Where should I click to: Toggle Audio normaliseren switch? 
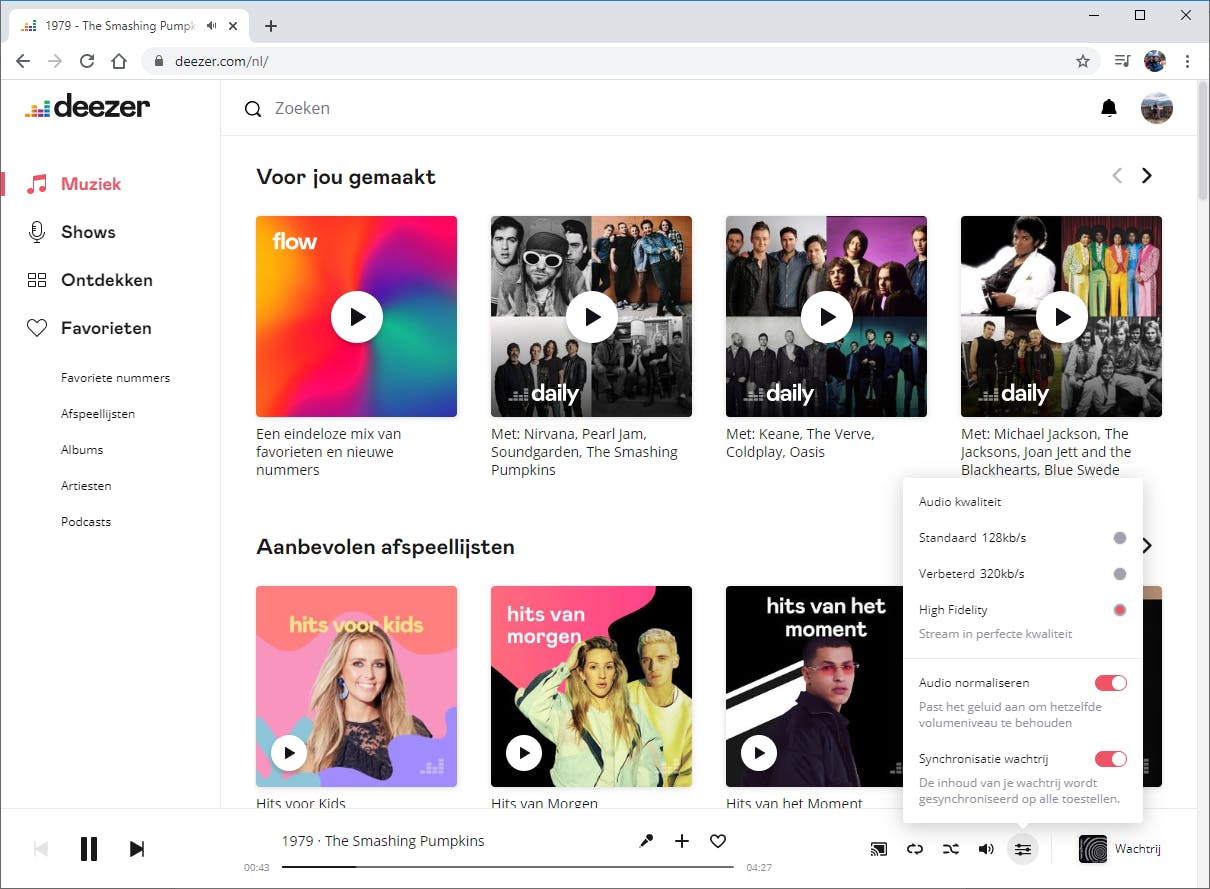[x=1111, y=683]
